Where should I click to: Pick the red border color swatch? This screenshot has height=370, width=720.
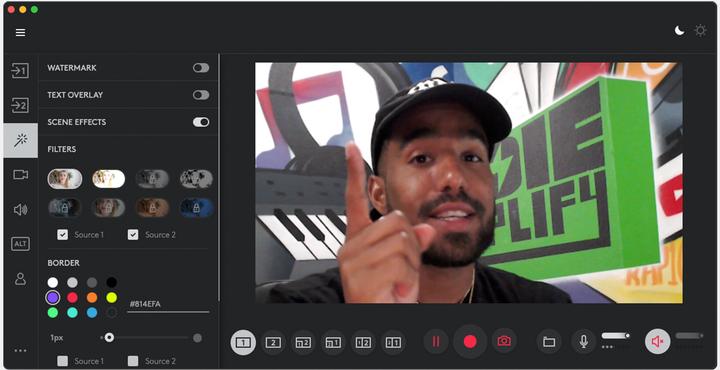73,297
